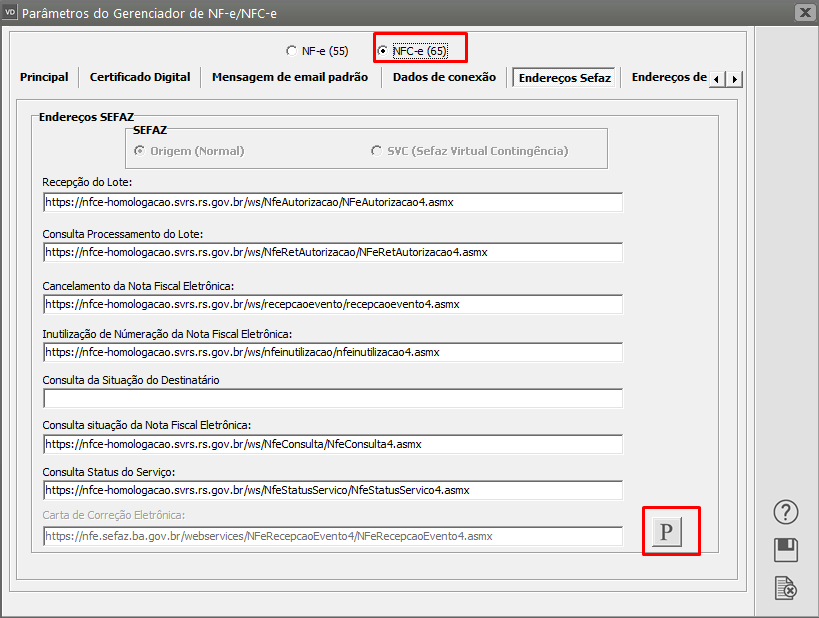Click the Consulta situação da Nota Fiscal field

tap(333, 444)
